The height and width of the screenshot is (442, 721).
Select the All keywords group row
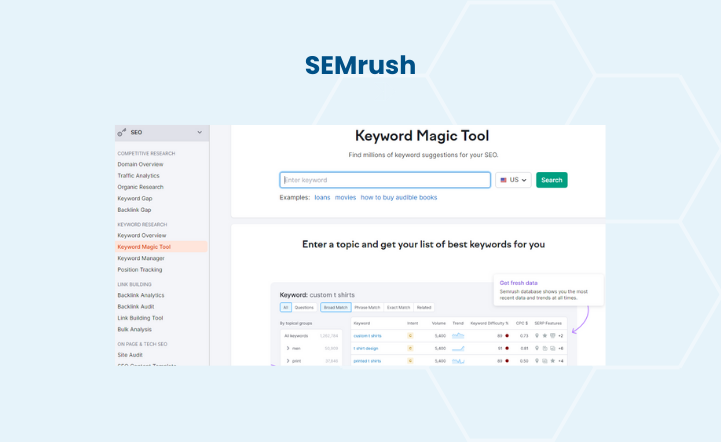pos(311,336)
